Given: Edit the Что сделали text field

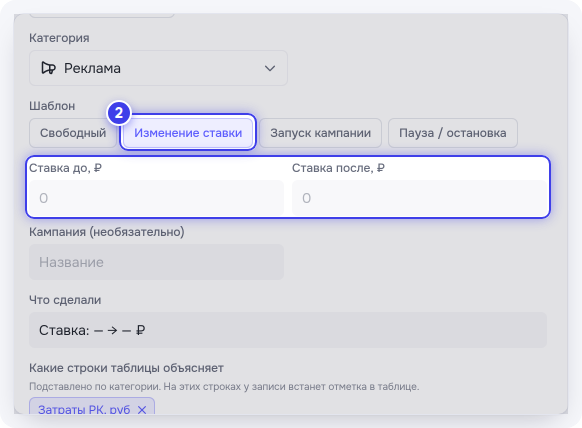Looking at the screenshot, I should point(288,330).
